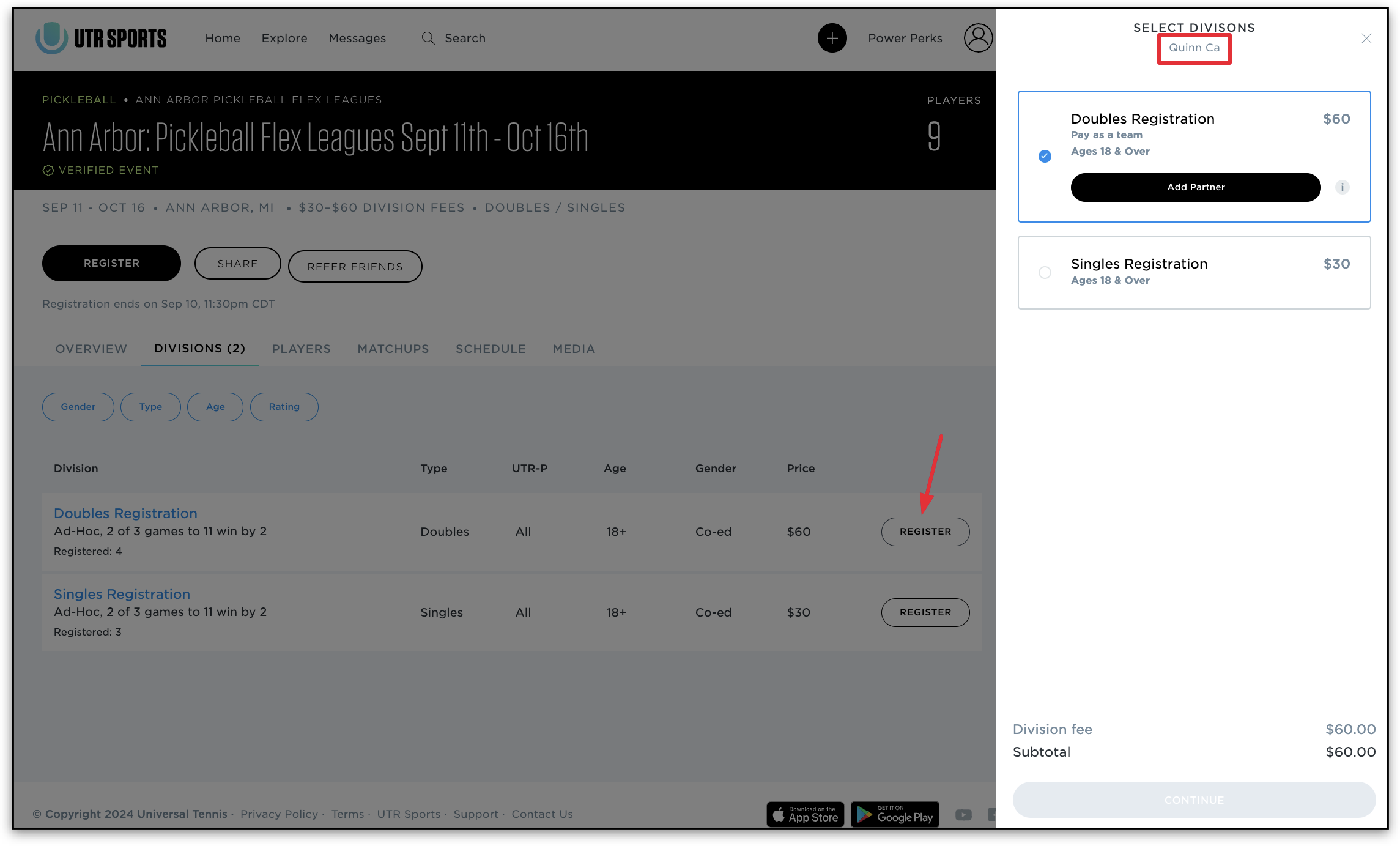Viewport: 1400px width, 846px height.
Task: Open the Type filter dropdown
Action: tap(150, 407)
